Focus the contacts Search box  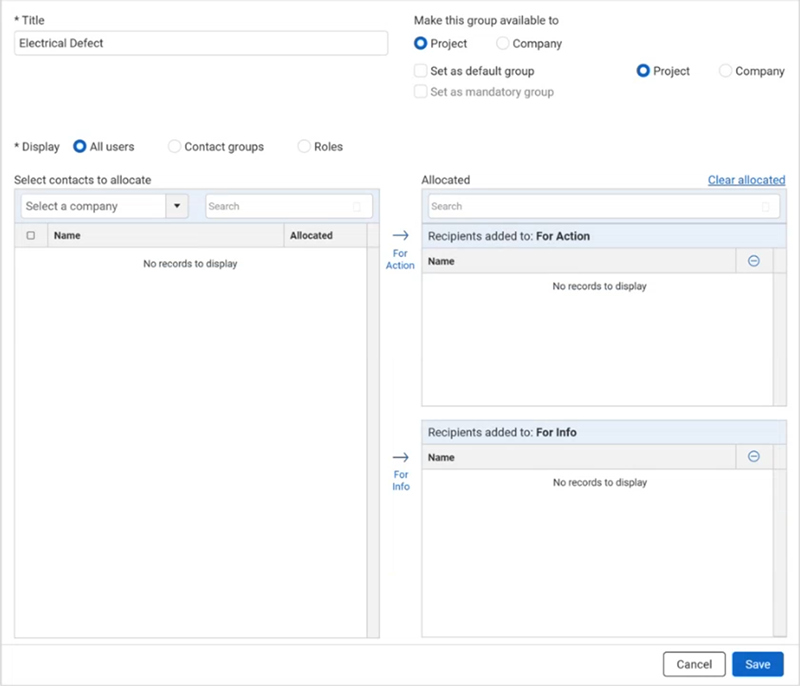[x=289, y=206]
